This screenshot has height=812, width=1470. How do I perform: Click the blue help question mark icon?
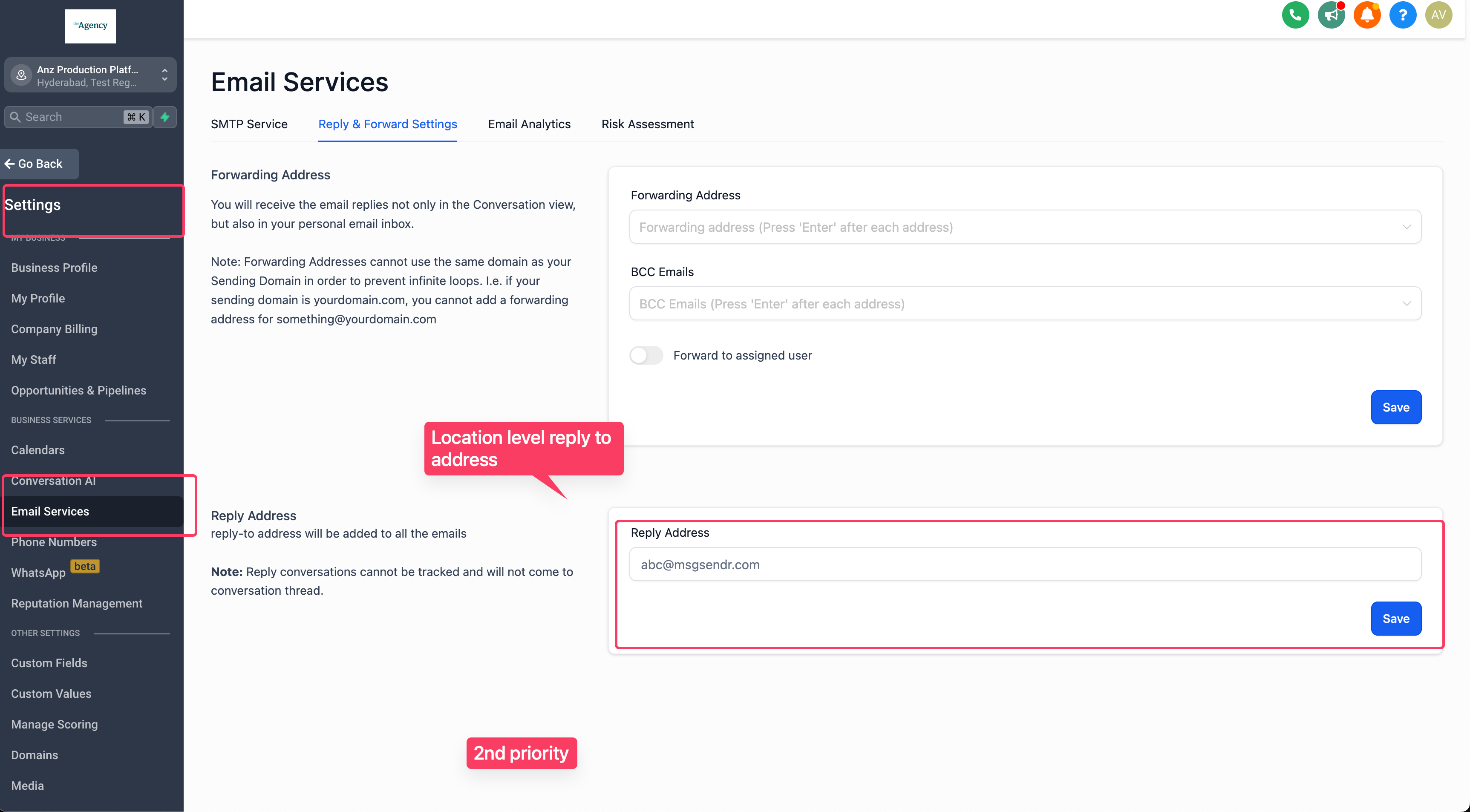point(1403,15)
